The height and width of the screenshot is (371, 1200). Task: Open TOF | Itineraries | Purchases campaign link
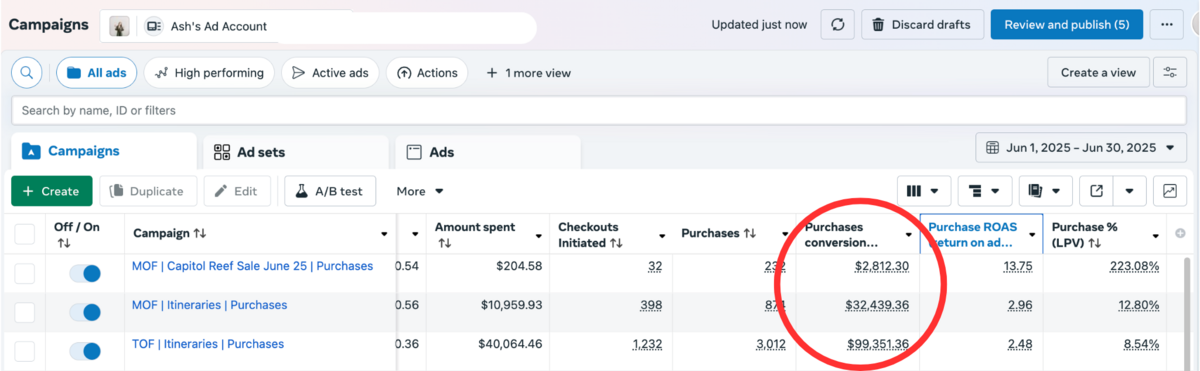click(208, 344)
